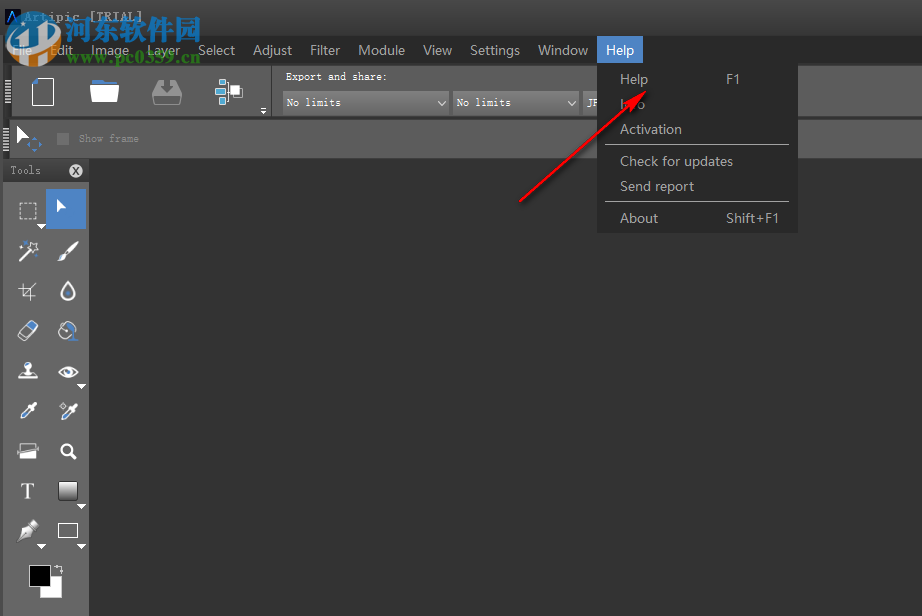The width and height of the screenshot is (922, 616).
Task: Create a new document with the blank page icon
Action: pos(43,92)
